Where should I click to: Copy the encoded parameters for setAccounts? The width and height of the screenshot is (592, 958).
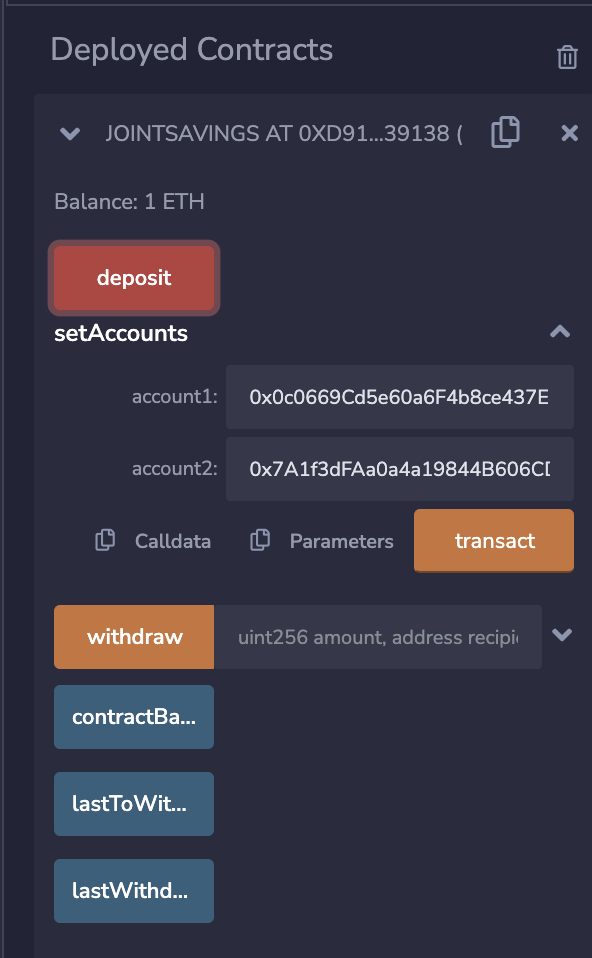[259, 540]
